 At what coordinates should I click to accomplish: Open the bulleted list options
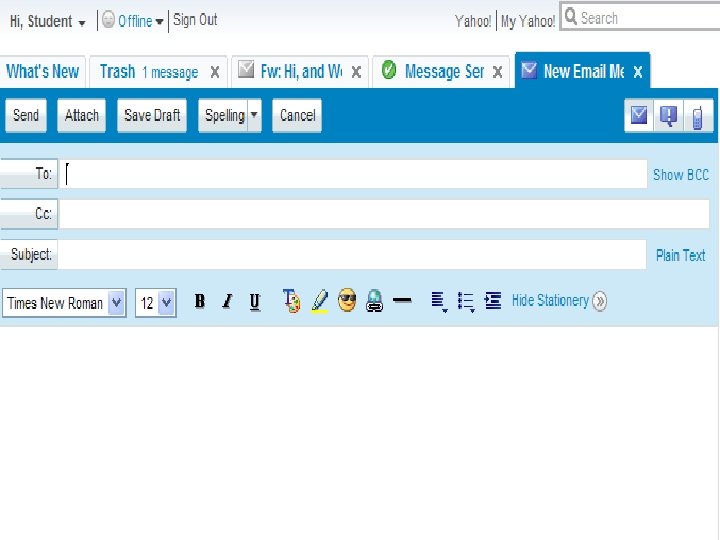(x=466, y=302)
